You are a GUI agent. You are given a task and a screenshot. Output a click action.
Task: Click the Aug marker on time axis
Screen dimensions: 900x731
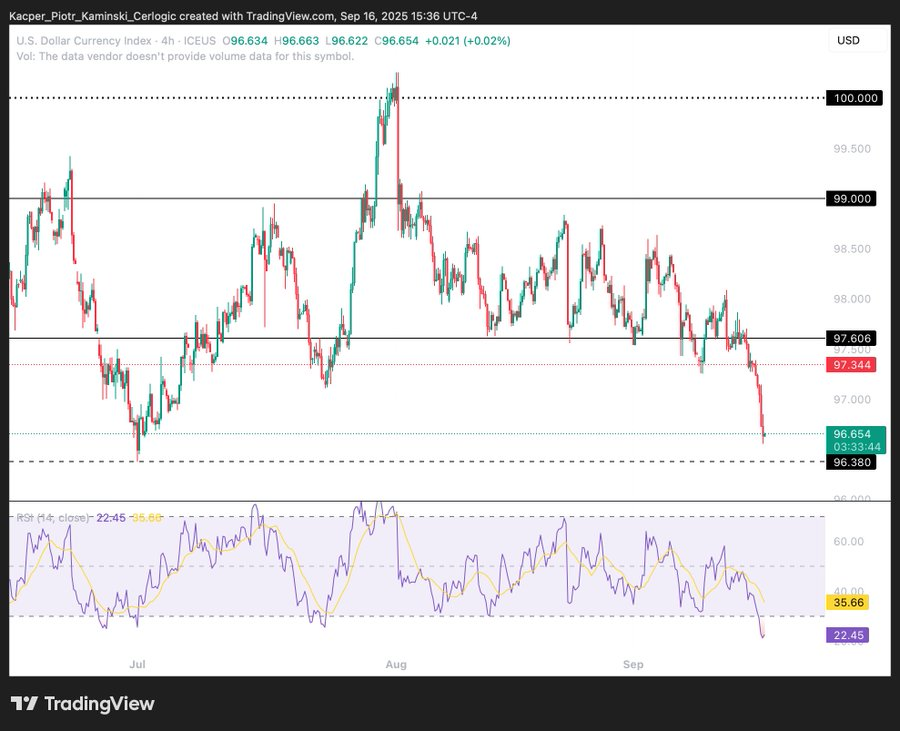(x=397, y=664)
